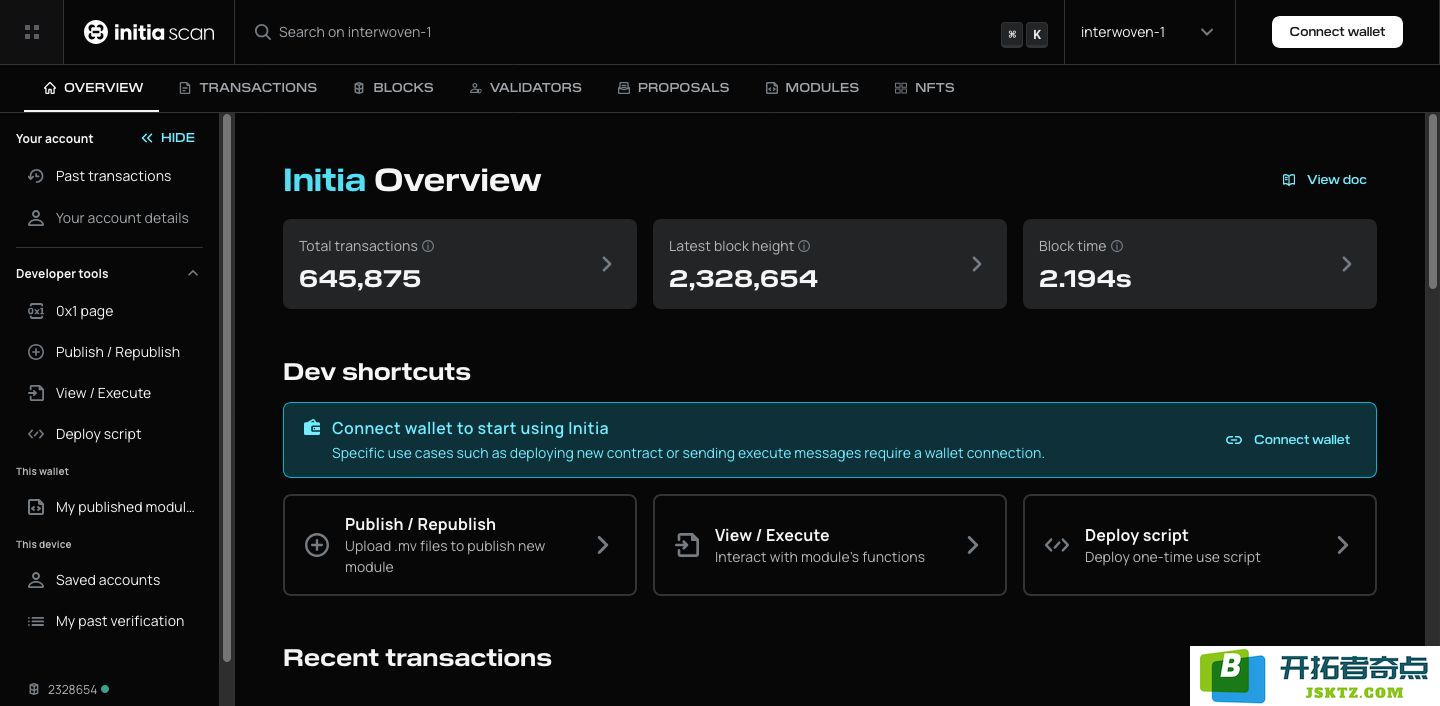Viewport: 1440px width, 706px height.
Task: Open Latest block height card chevron
Action: pyautogui.click(x=977, y=264)
